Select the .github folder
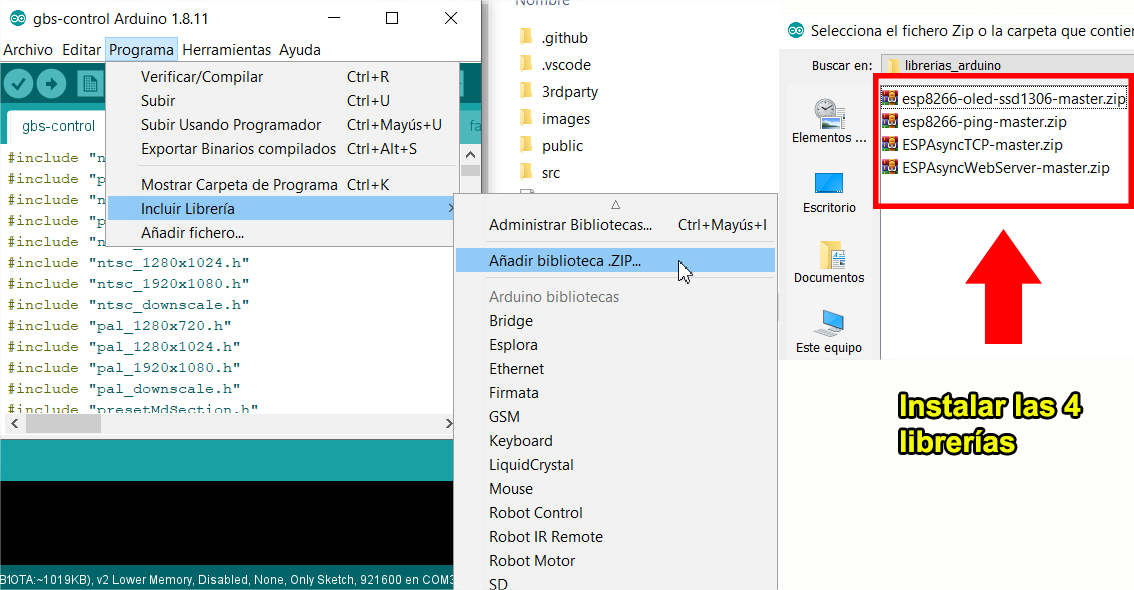 point(564,38)
